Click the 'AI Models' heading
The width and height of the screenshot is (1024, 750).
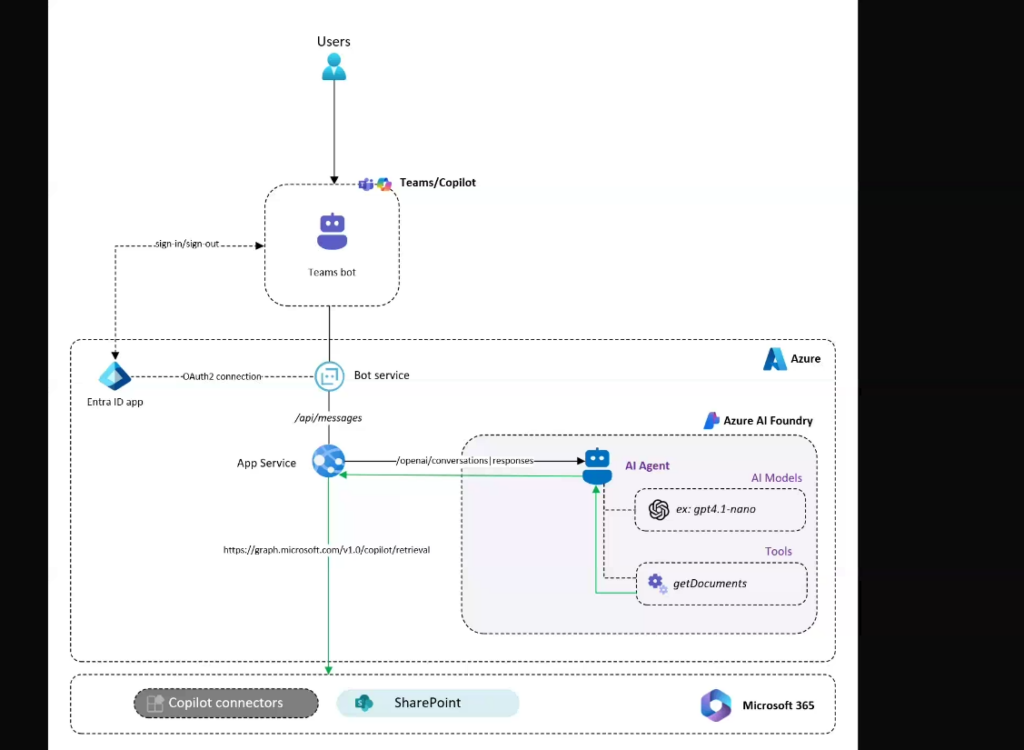pos(776,478)
